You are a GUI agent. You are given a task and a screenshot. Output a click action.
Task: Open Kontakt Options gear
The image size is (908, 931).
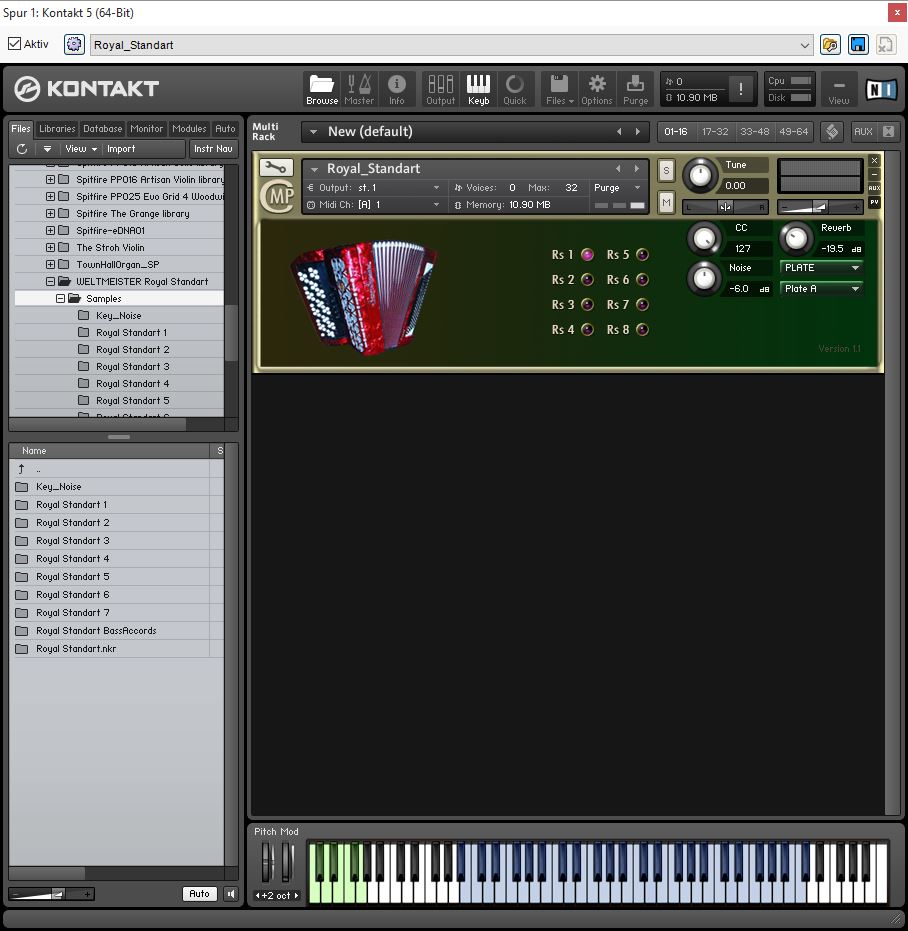(x=597, y=90)
